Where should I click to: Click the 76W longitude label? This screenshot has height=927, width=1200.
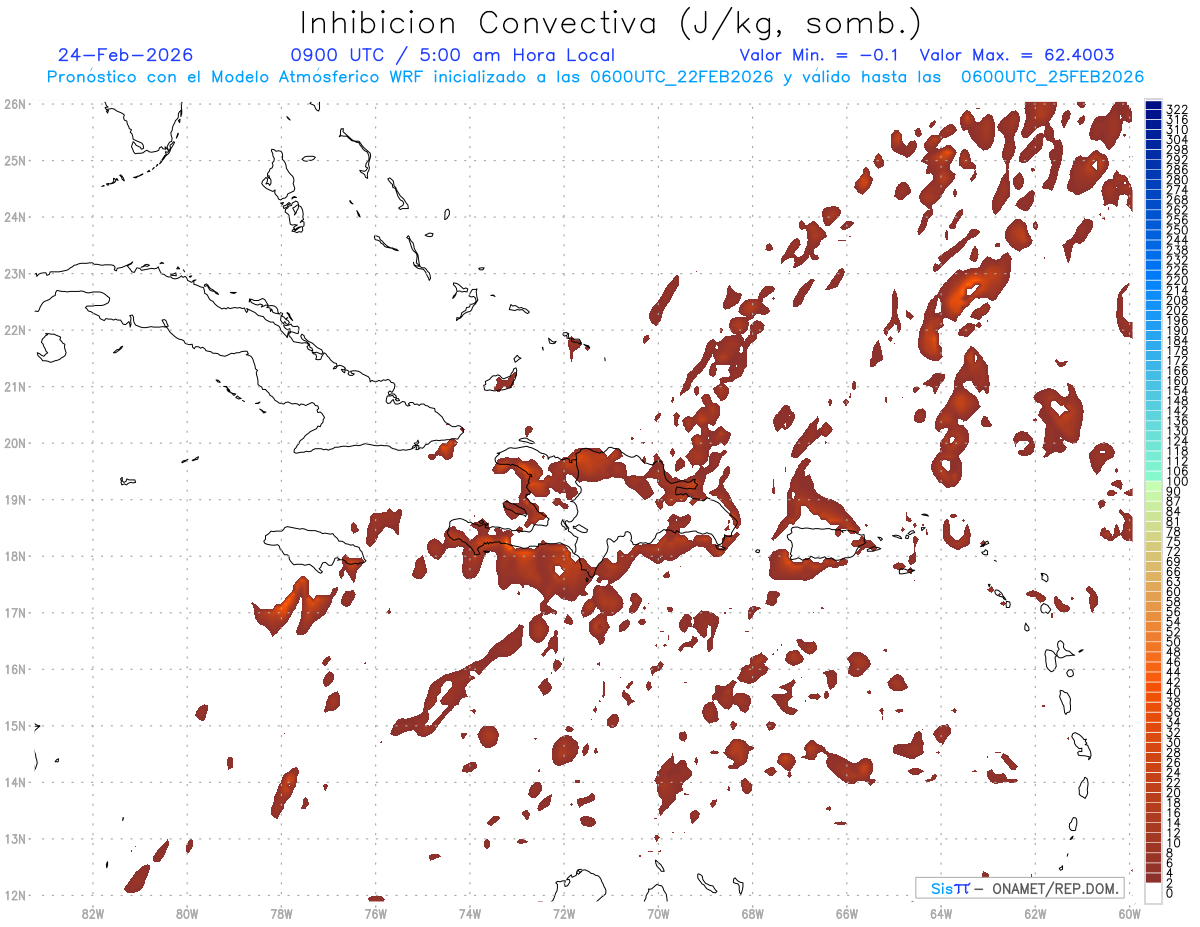click(x=375, y=913)
